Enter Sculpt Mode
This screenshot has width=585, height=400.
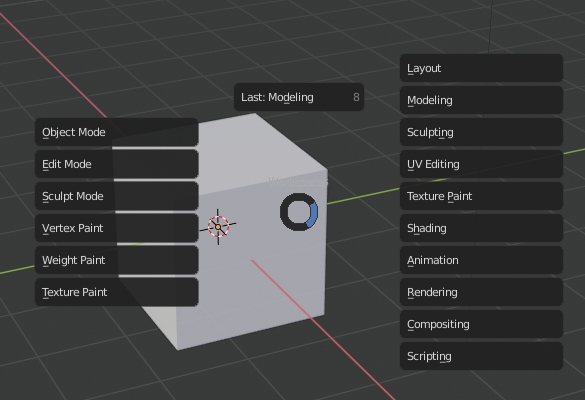(x=116, y=196)
